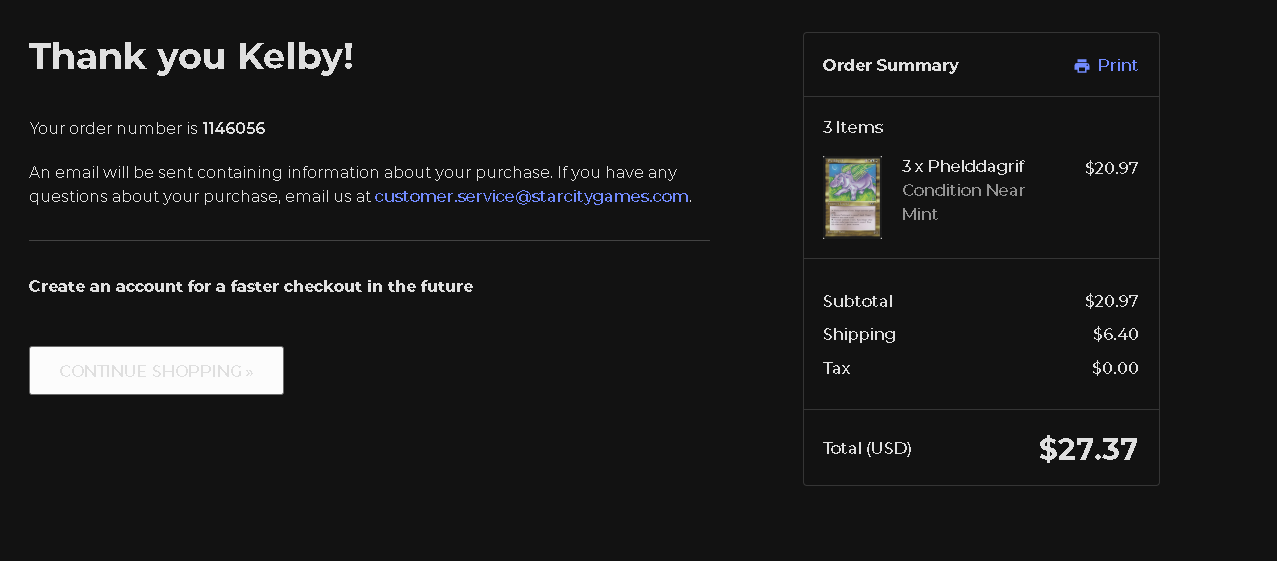
Task: Click the "Condition Near Mint" text
Action: (x=963, y=201)
